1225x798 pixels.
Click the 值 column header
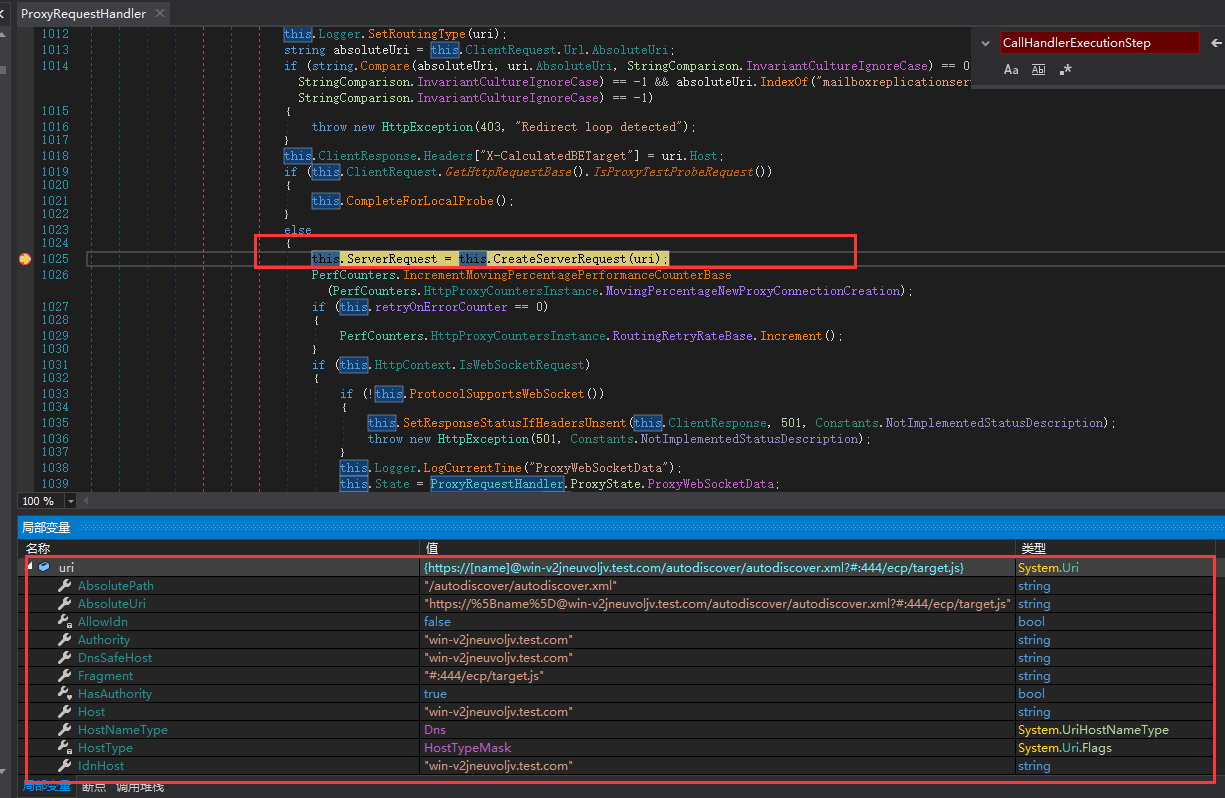[x=431, y=549]
